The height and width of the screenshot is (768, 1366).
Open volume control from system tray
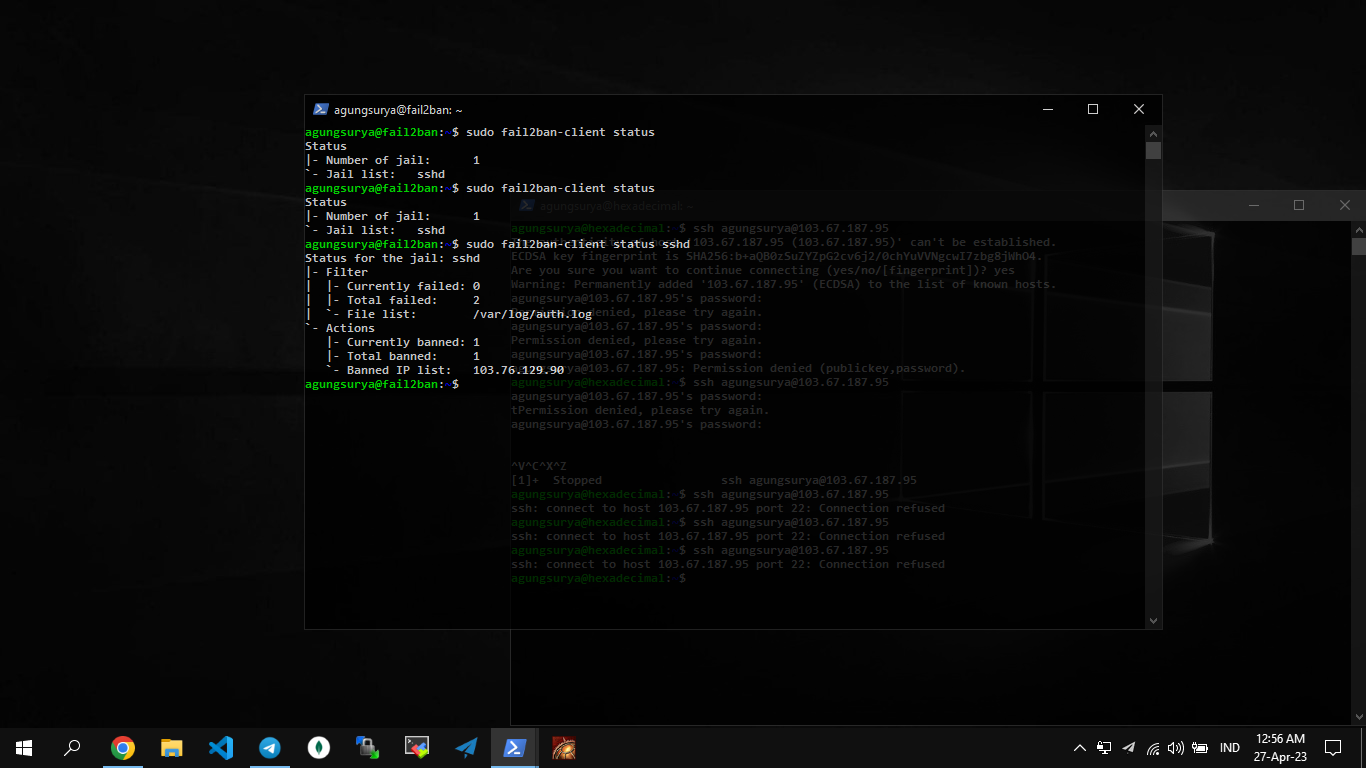(1176, 748)
